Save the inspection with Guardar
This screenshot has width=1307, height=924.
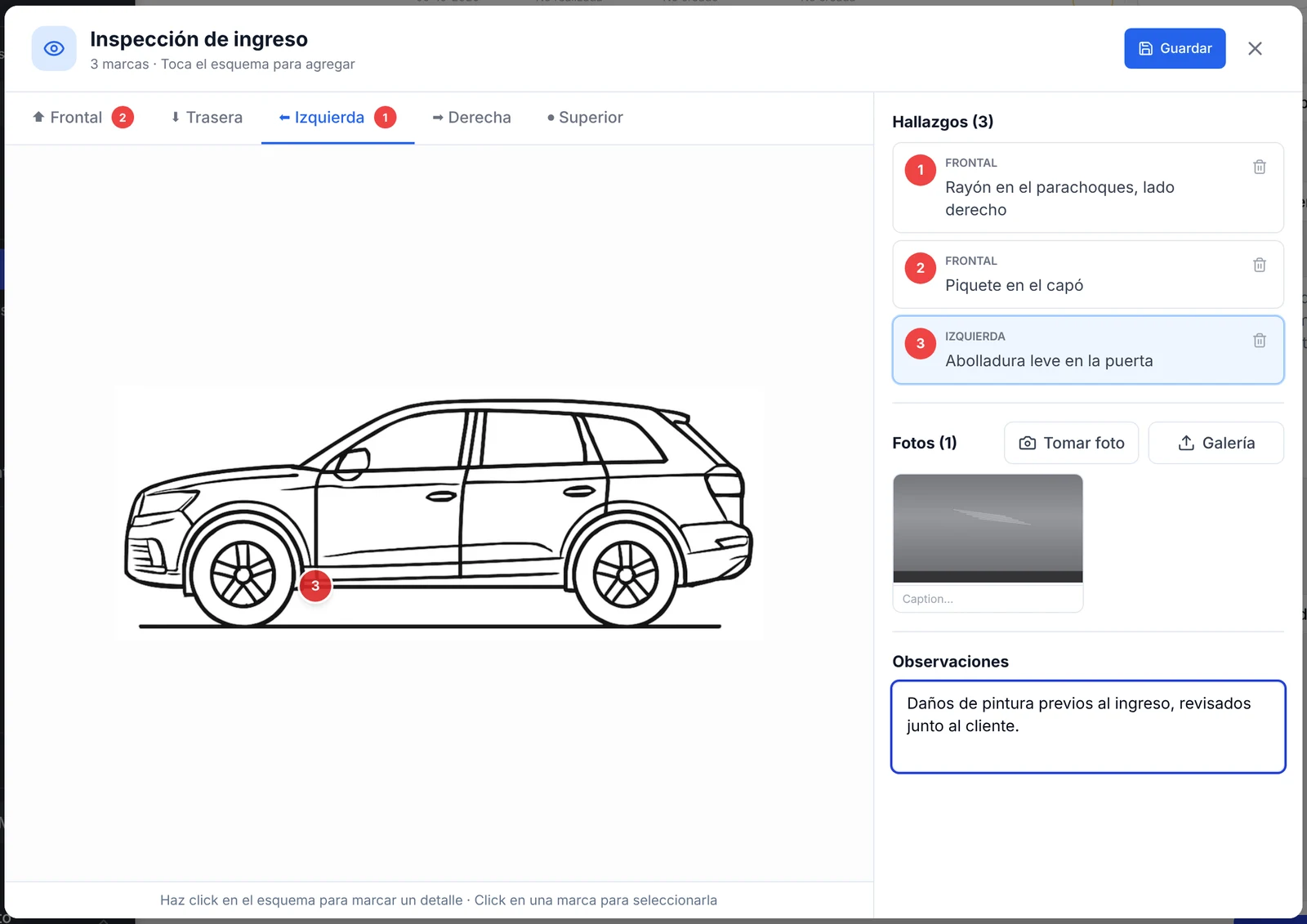[x=1175, y=49]
